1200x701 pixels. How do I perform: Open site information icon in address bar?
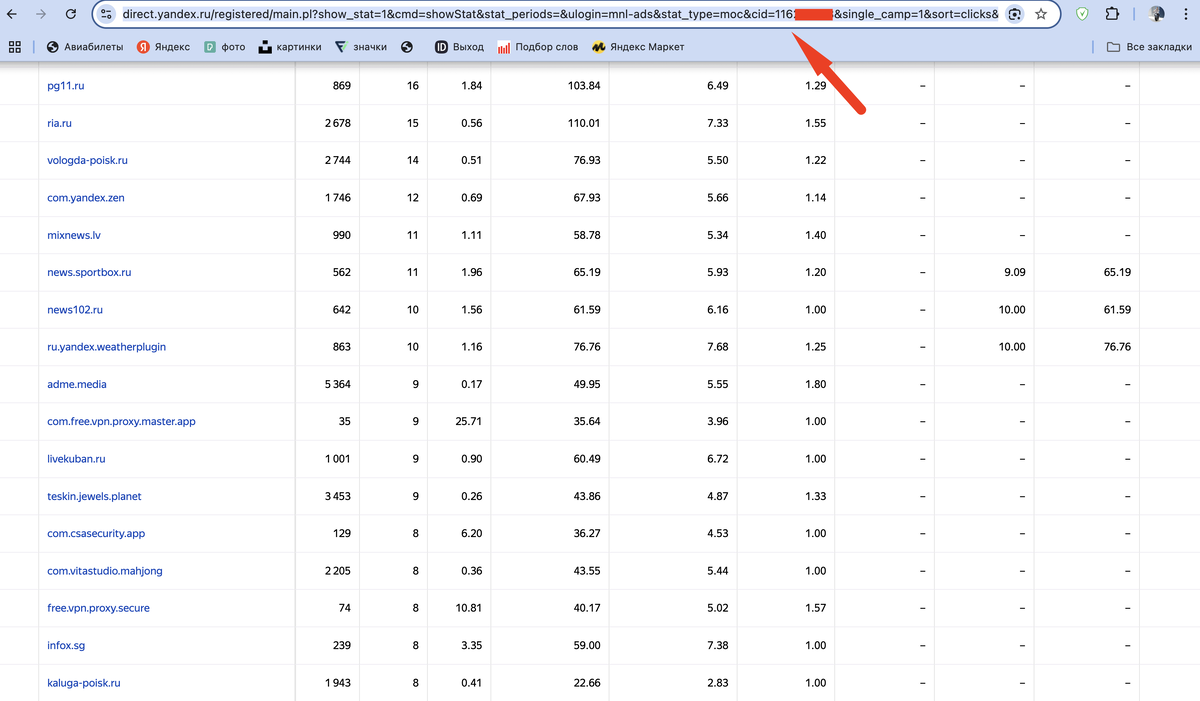pos(107,15)
